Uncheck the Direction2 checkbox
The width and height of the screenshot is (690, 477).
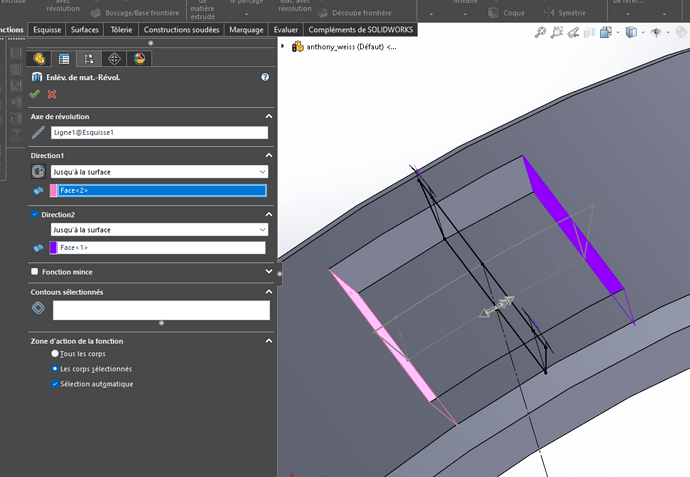(35, 215)
